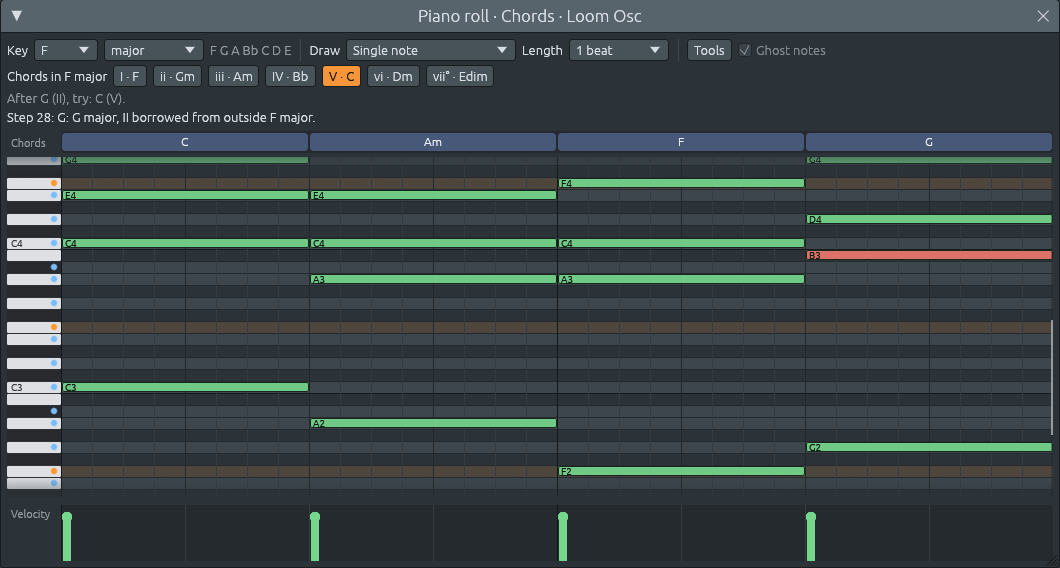Open the Key root dropdown showing F

[66, 50]
